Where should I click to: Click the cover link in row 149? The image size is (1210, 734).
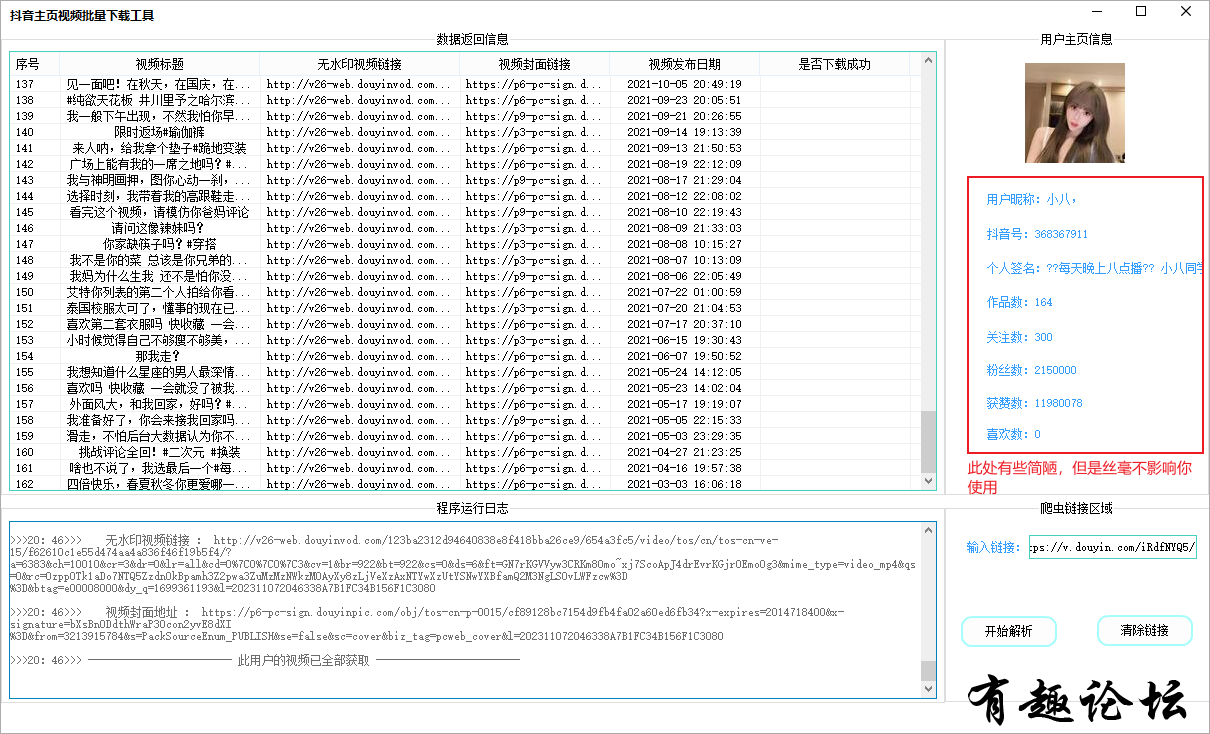coord(534,276)
